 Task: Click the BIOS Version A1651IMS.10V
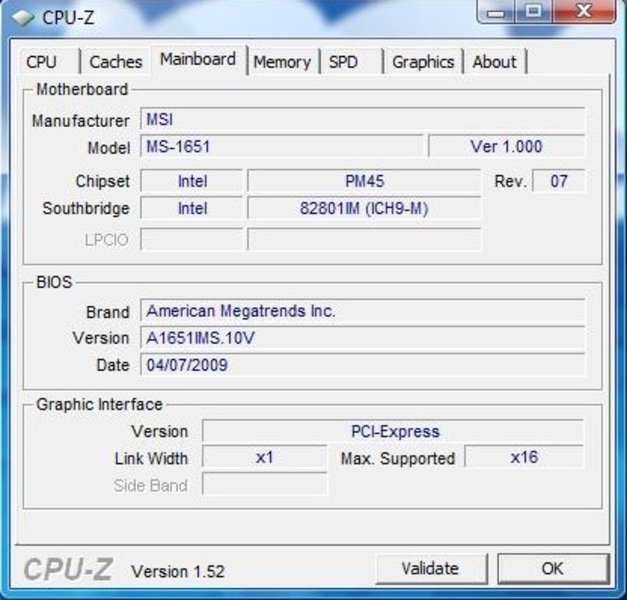[x=362, y=338]
